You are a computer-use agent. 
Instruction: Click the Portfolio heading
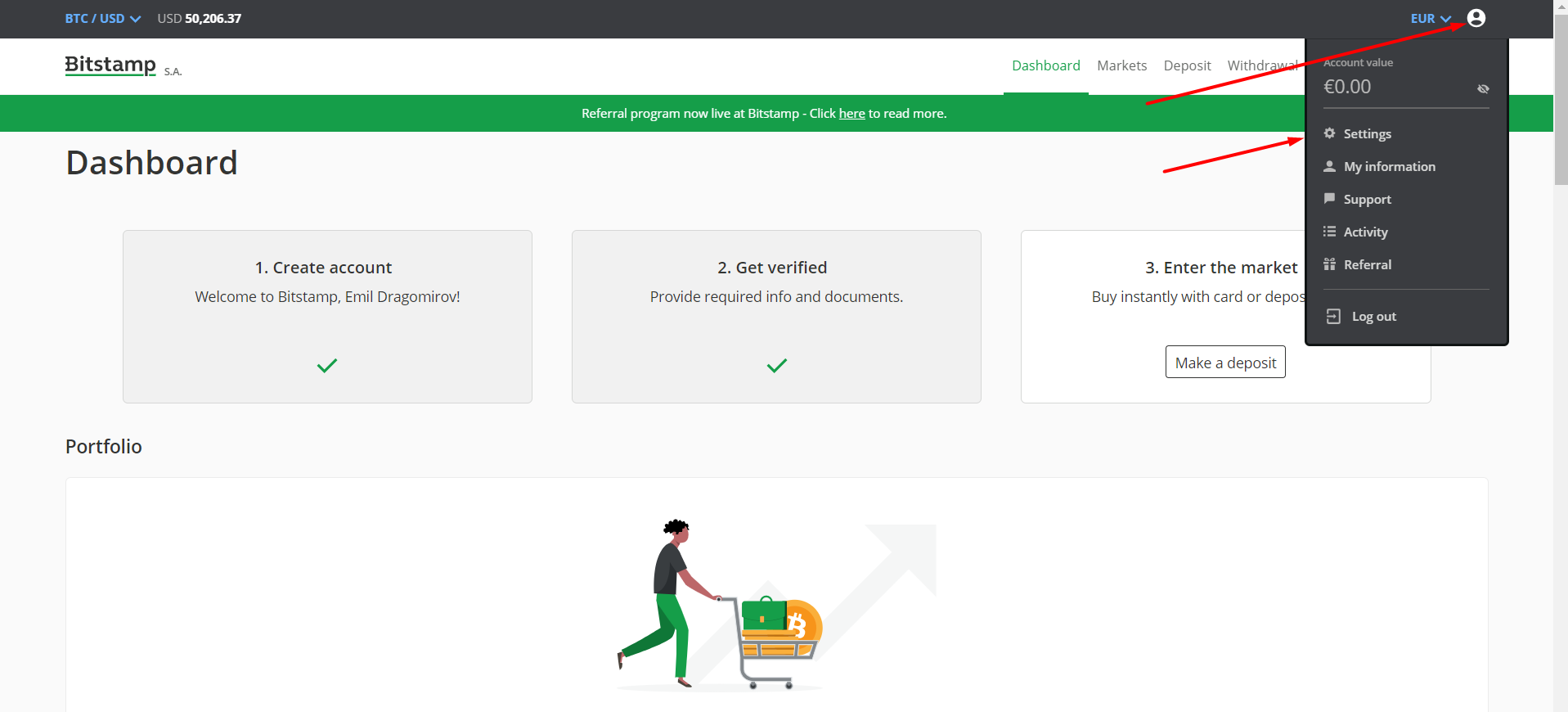coord(104,446)
